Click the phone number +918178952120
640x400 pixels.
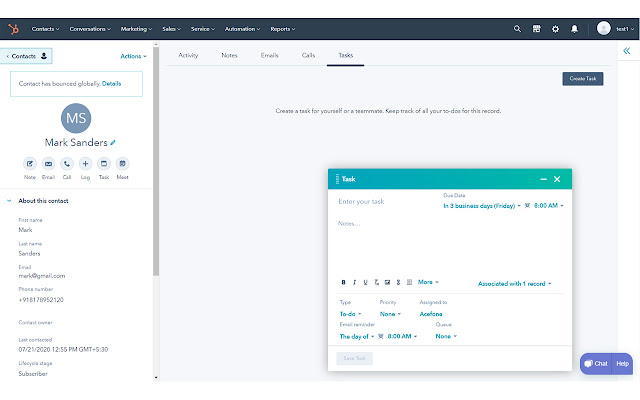(x=41, y=300)
